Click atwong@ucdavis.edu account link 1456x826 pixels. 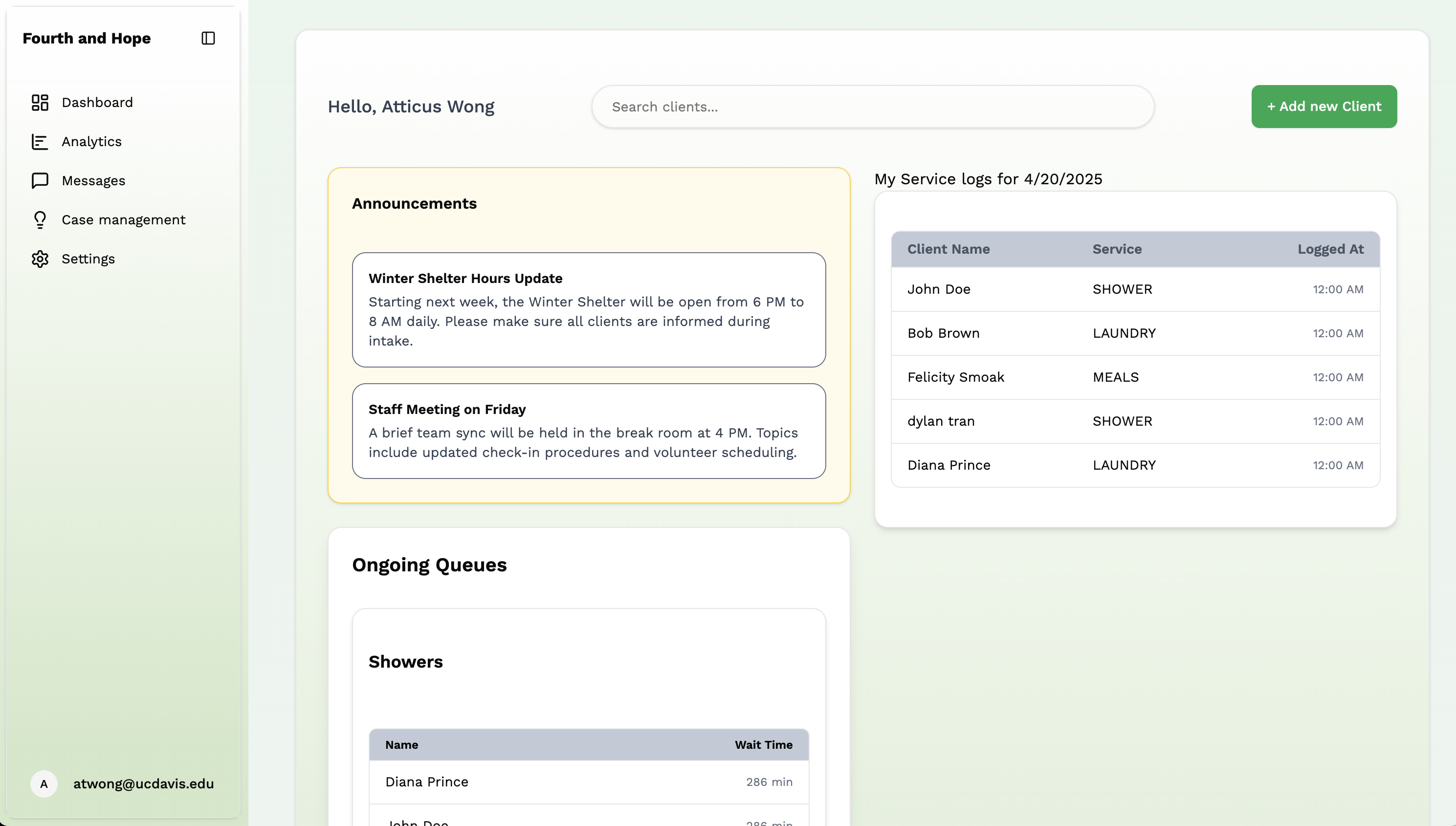tap(143, 784)
